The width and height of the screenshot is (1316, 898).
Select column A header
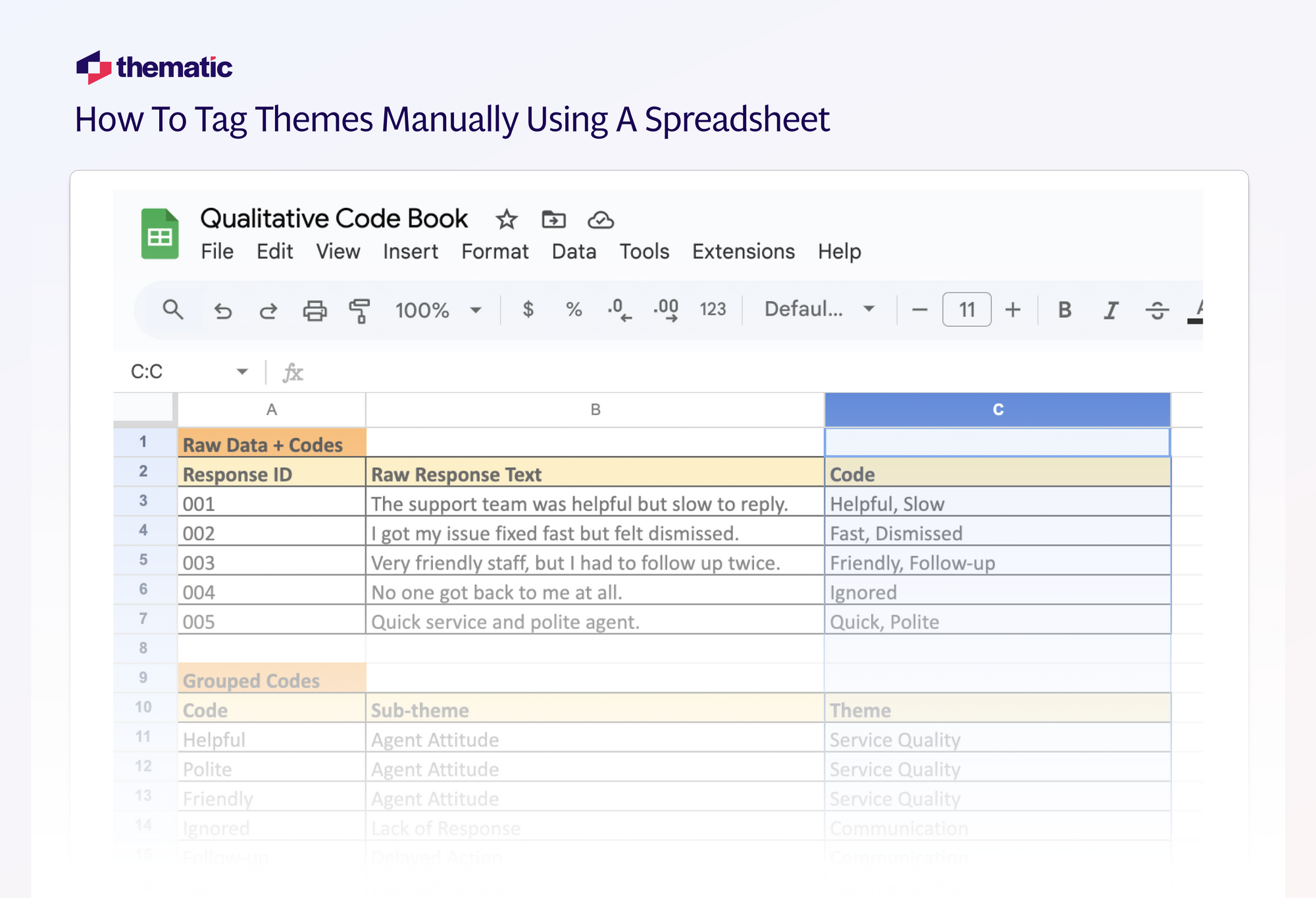pyautogui.click(x=272, y=410)
